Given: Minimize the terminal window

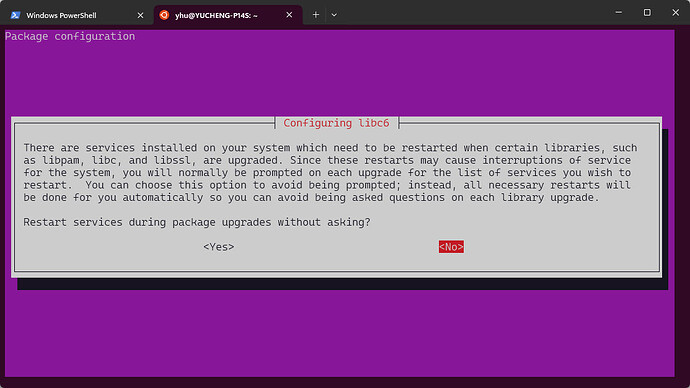Looking at the screenshot, I should [x=619, y=12].
